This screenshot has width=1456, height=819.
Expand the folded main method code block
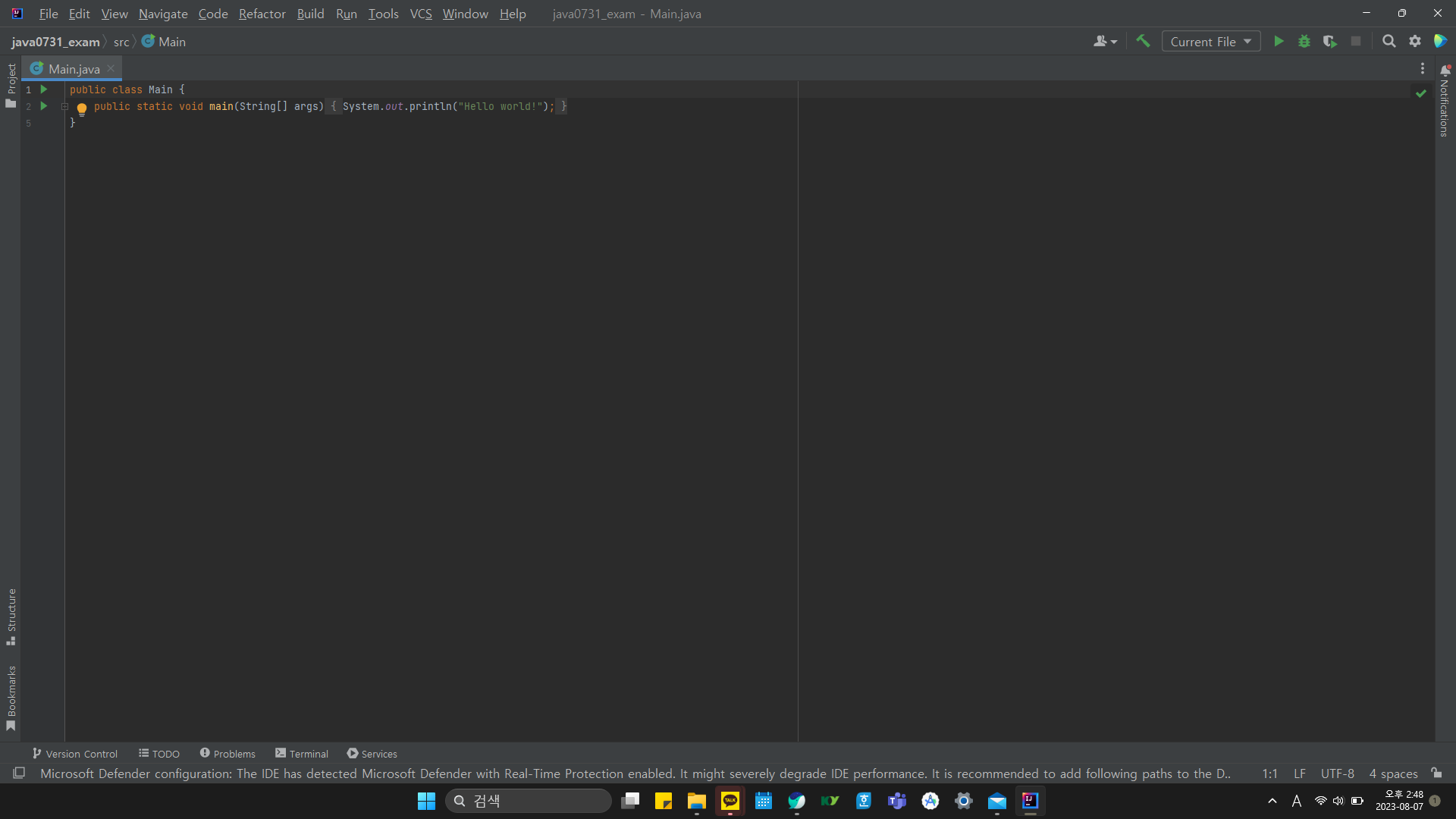[x=65, y=107]
